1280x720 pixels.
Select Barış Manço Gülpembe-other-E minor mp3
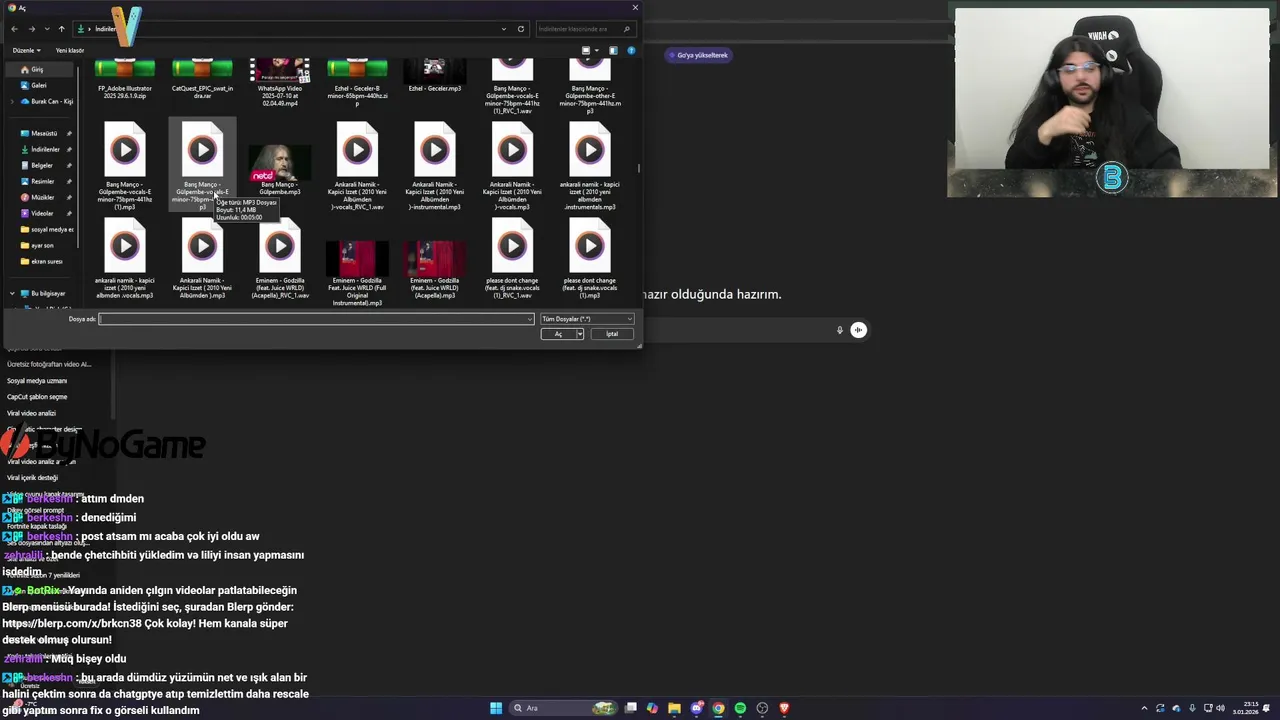pyautogui.click(x=589, y=85)
